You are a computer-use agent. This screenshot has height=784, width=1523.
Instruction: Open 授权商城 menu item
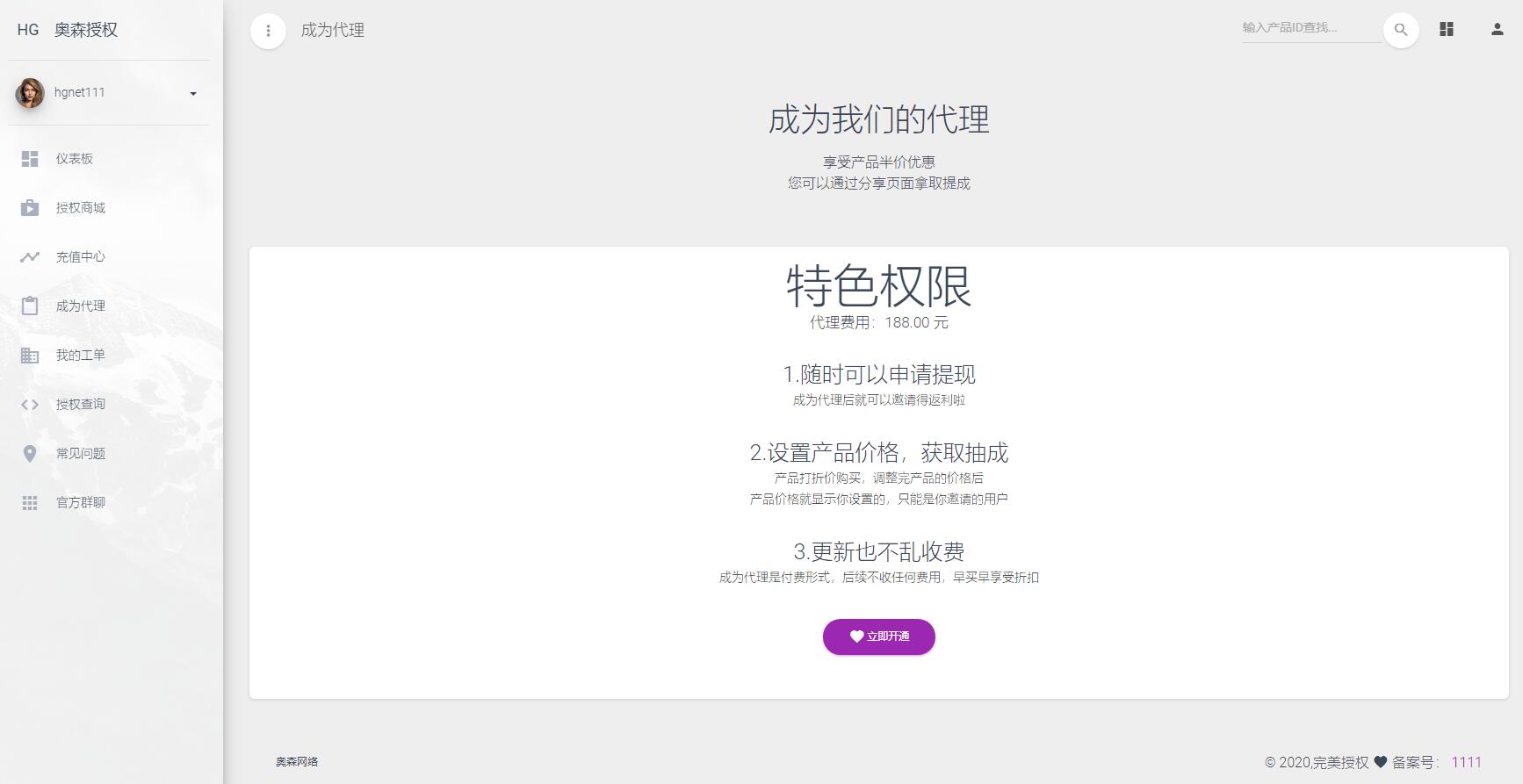coord(81,208)
